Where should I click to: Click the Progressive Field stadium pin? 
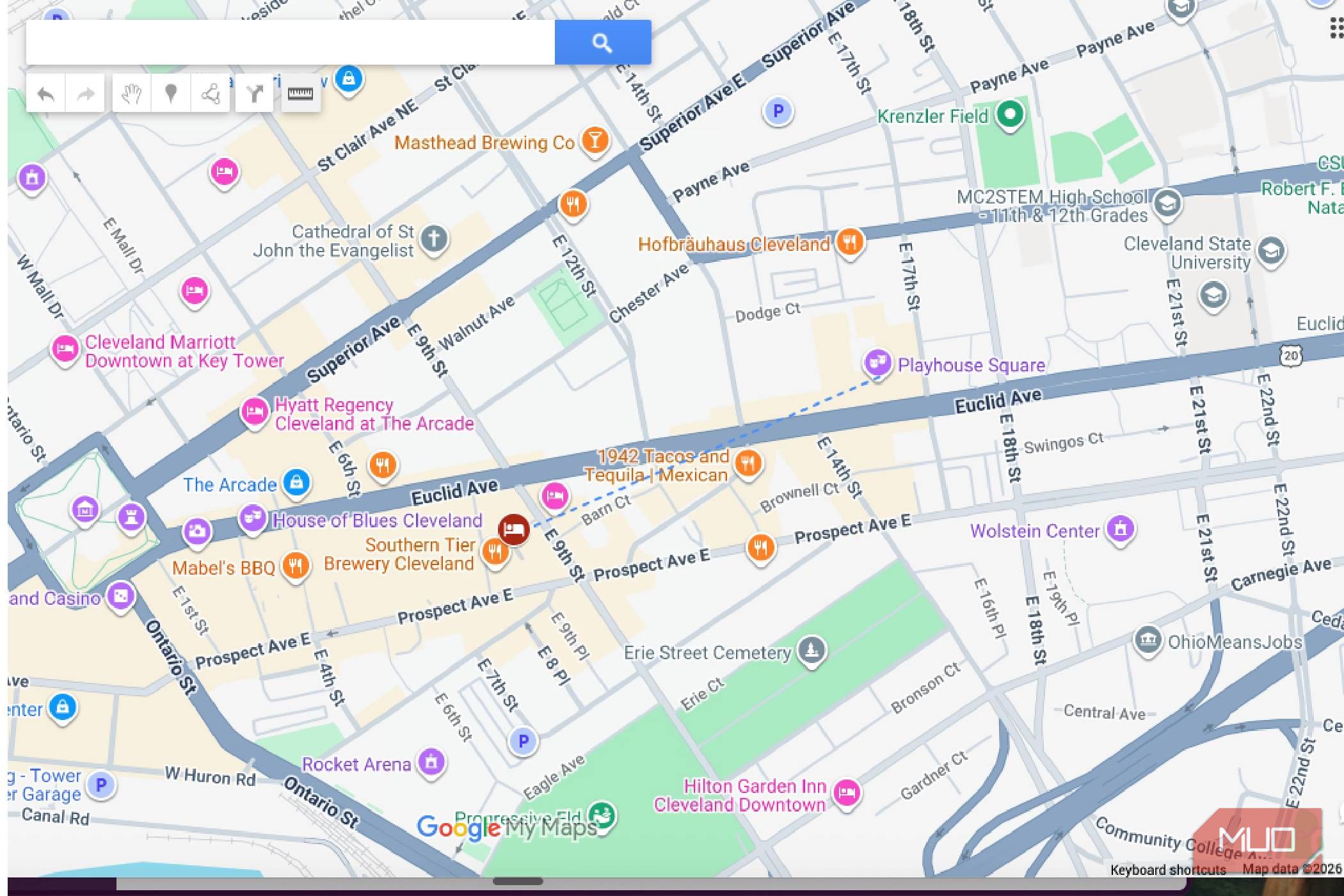[x=601, y=817]
